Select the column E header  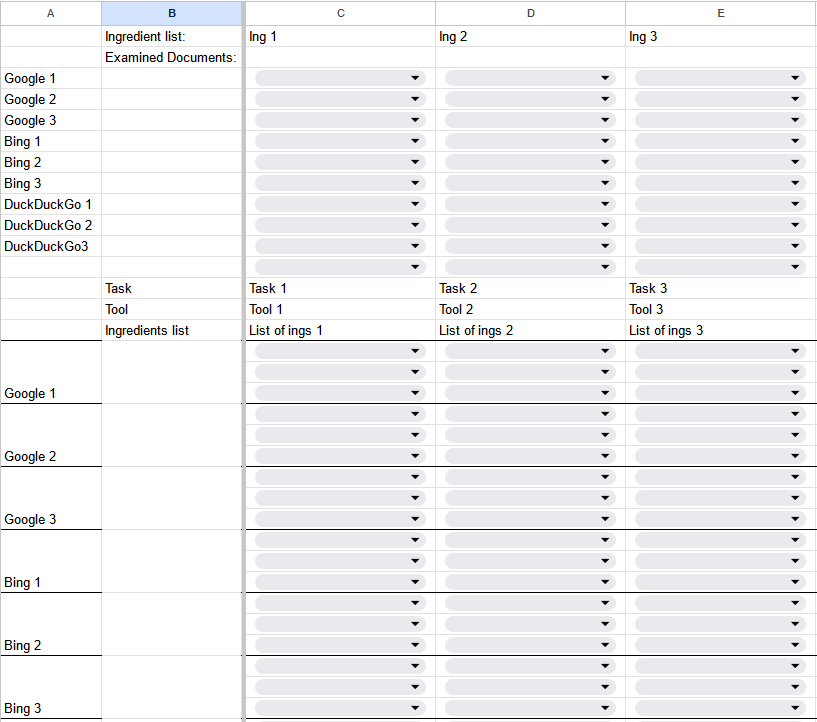[720, 13]
